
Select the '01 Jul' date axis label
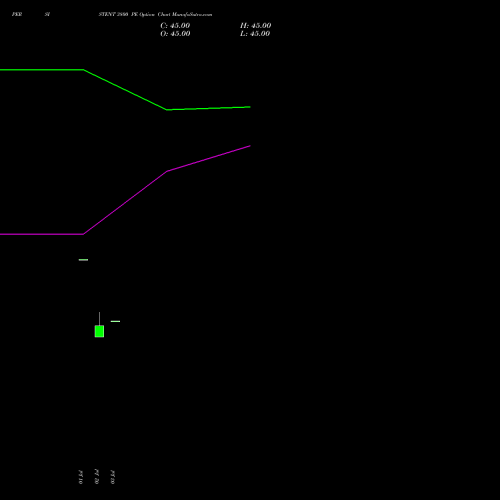pos(81,477)
